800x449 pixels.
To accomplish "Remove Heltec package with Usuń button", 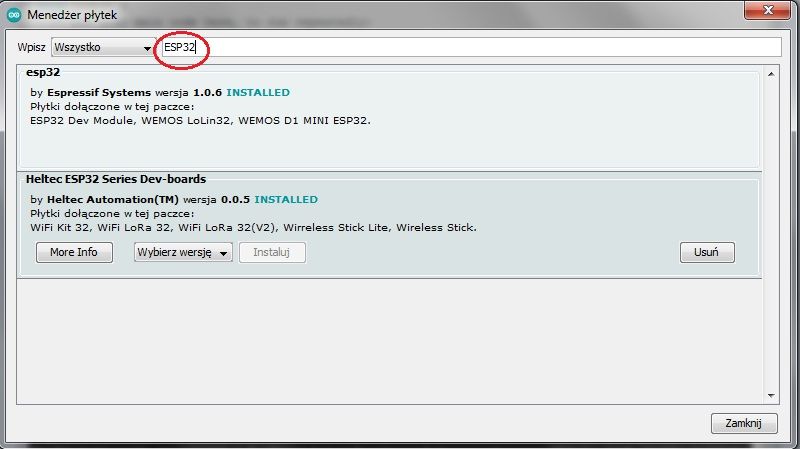I will (707, 252).
